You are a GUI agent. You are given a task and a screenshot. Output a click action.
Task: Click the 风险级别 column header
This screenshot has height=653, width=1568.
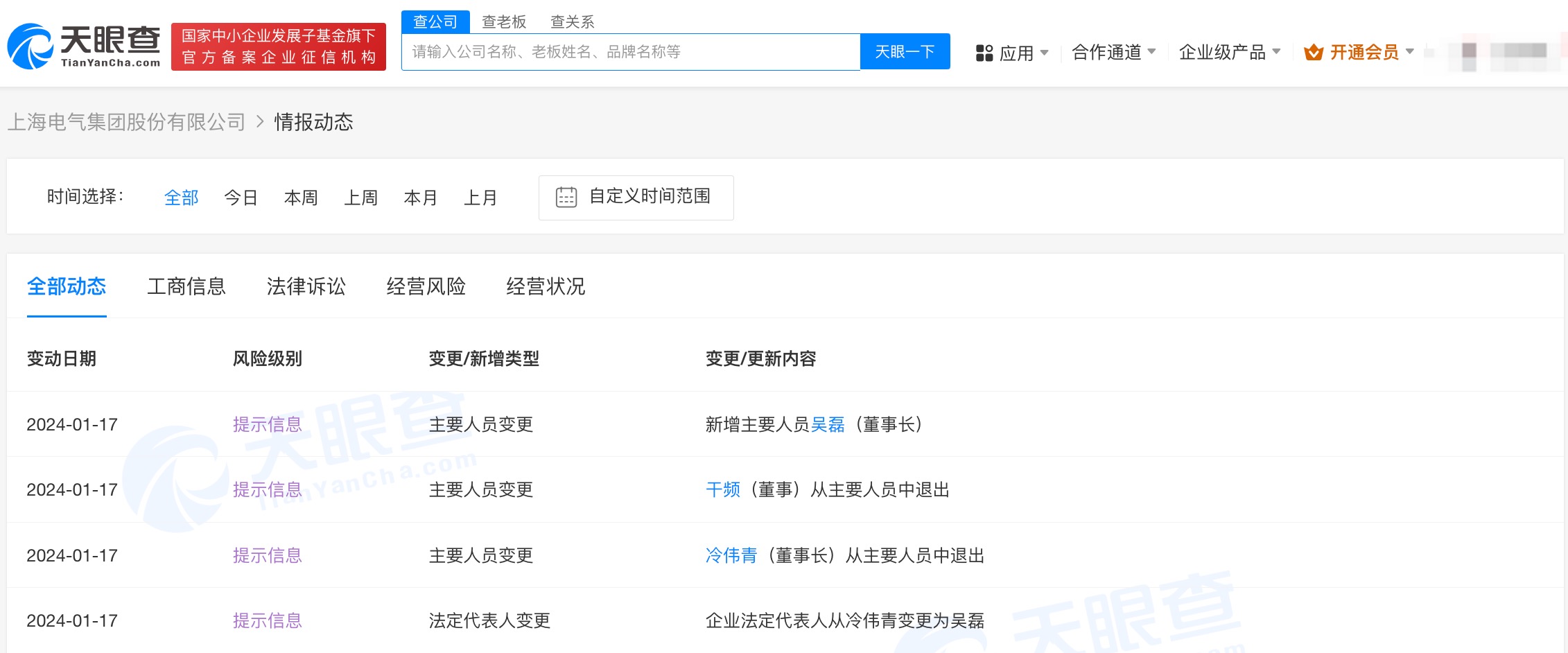[x=268, y=358]
